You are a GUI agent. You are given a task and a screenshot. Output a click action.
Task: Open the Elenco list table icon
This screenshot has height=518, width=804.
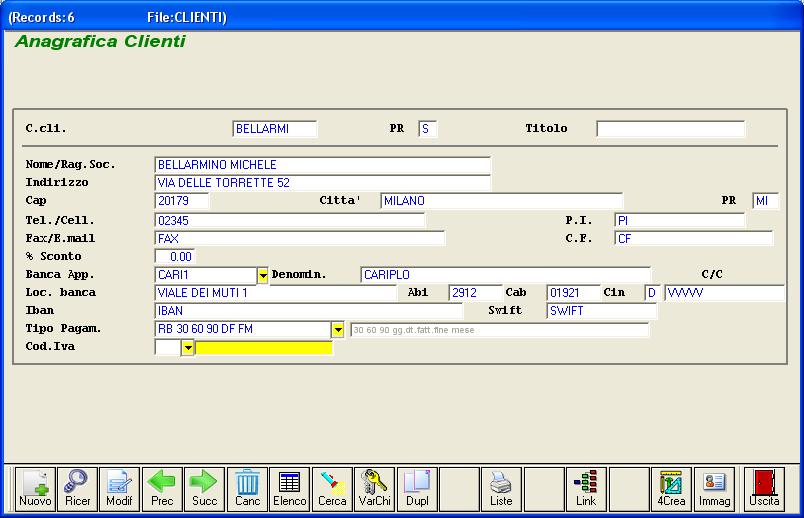(290, 489)
